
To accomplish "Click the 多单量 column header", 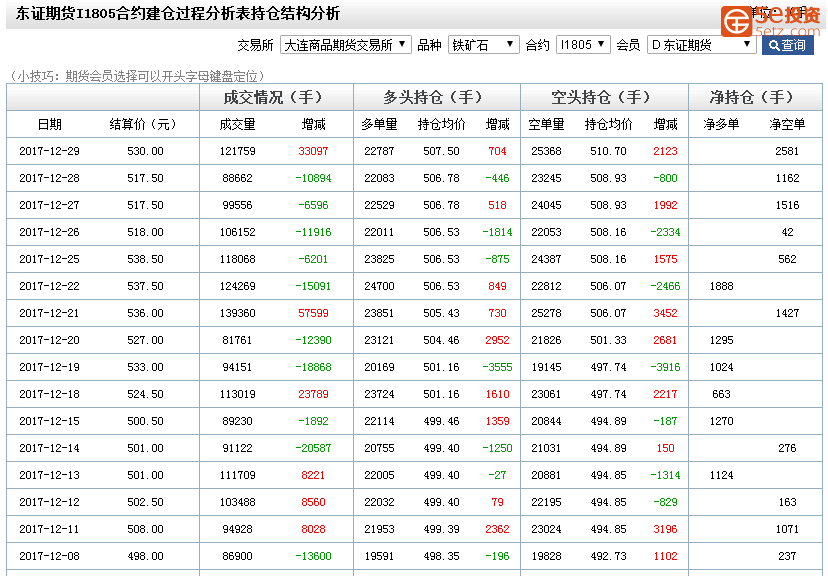I will tap(379, 125).
